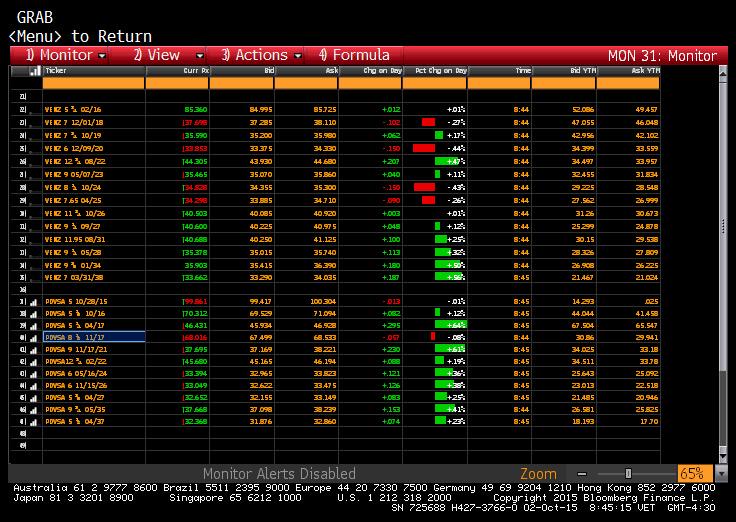Click the arrow beside the 65% zoom box

(721, 474)
